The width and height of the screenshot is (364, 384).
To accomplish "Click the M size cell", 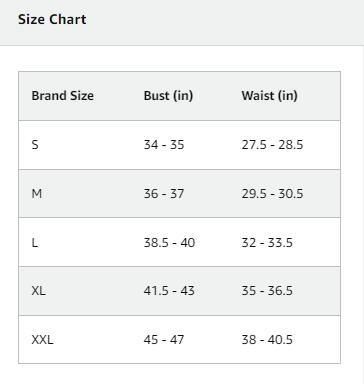I will 37,193.
